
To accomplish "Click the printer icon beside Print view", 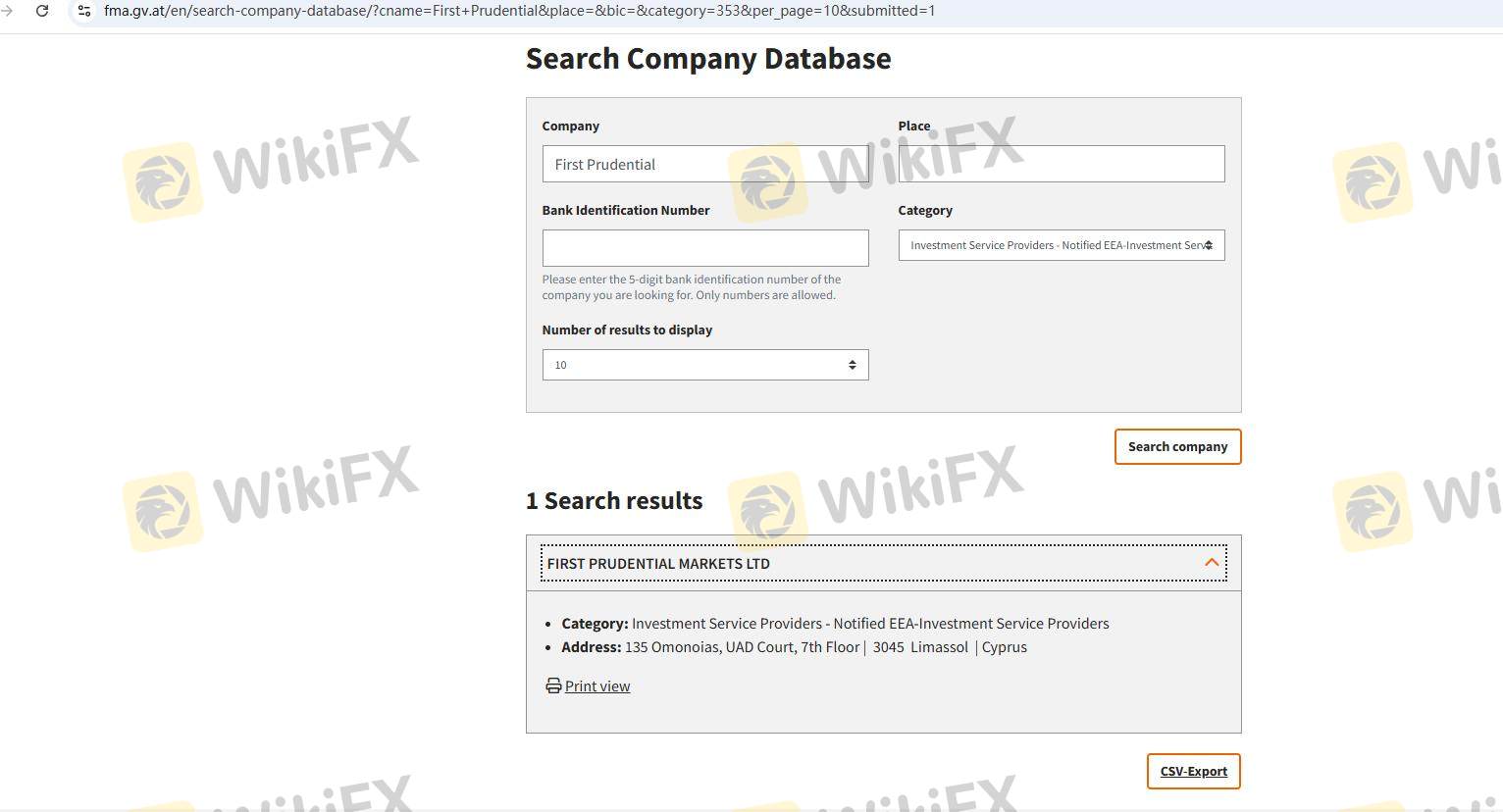I will tap(553, 685).
